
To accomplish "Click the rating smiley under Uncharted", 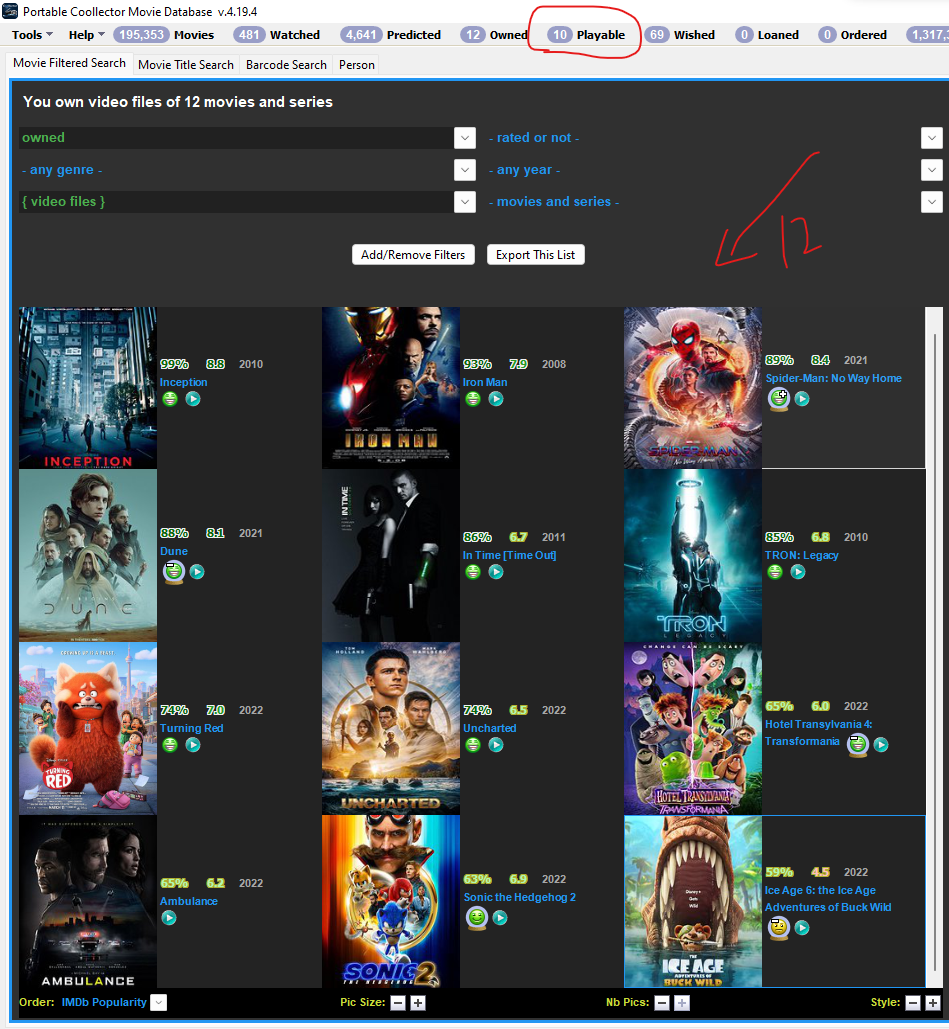I will (473, 745).
